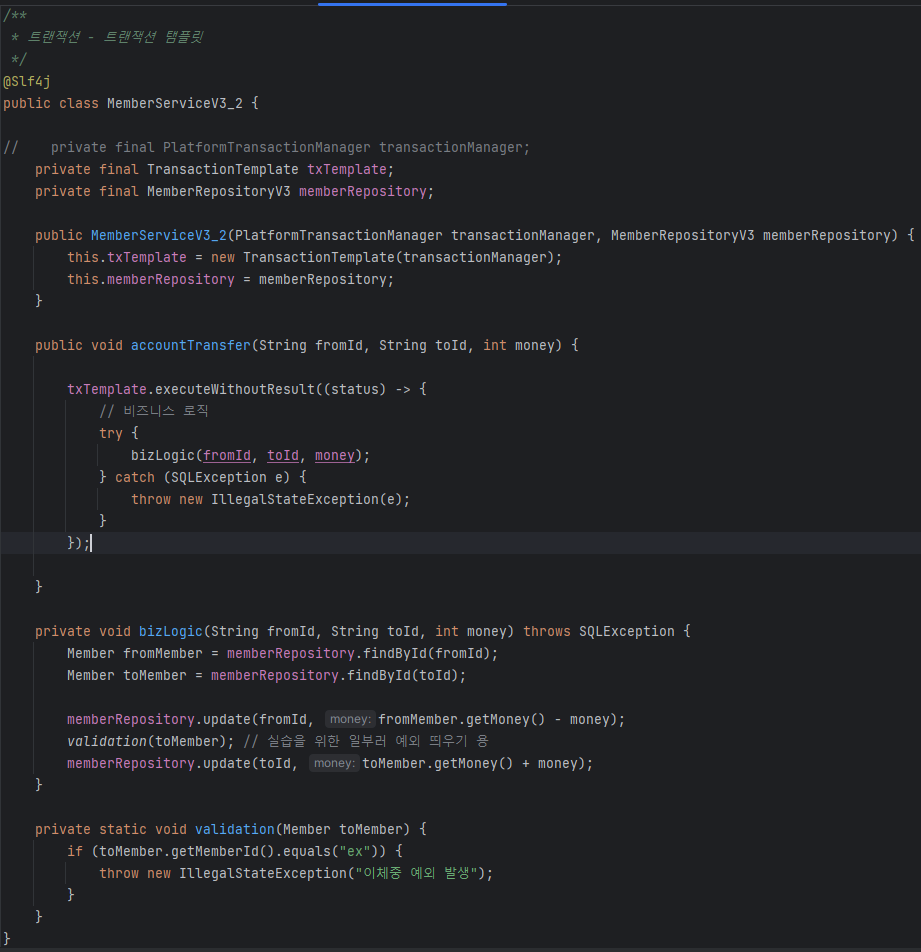This screenshot has width=921, height=952.
Task: Click comment '실습을 위한 일부러 예외 띄우기 용'
Action: (378, 741)
